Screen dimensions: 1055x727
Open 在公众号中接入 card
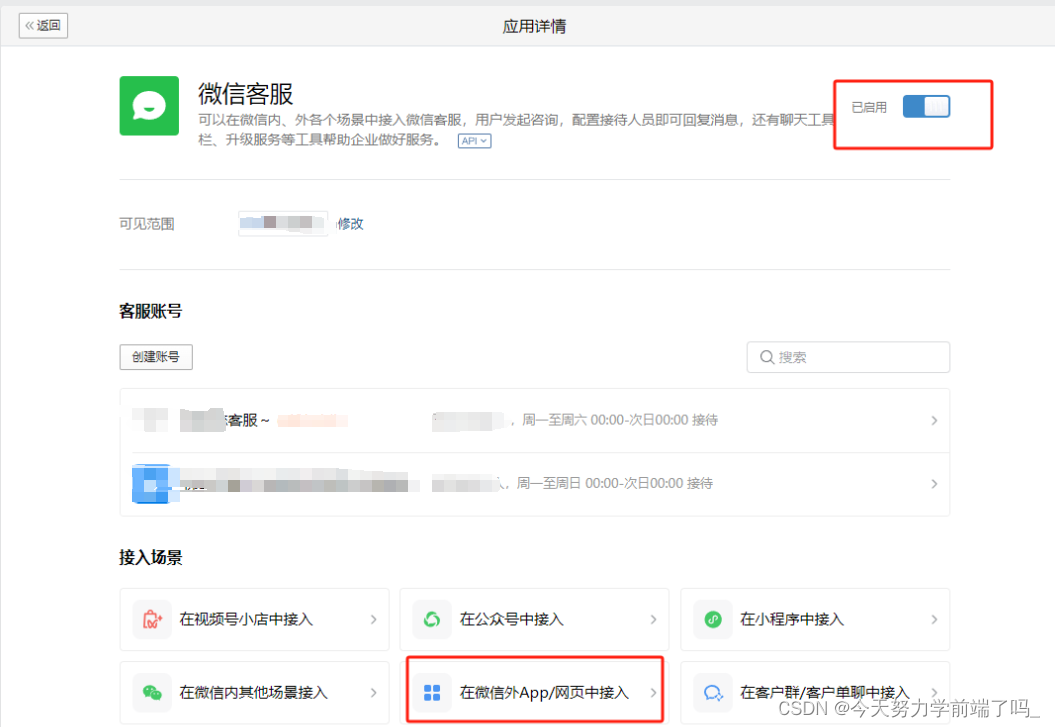pos(534,619)
